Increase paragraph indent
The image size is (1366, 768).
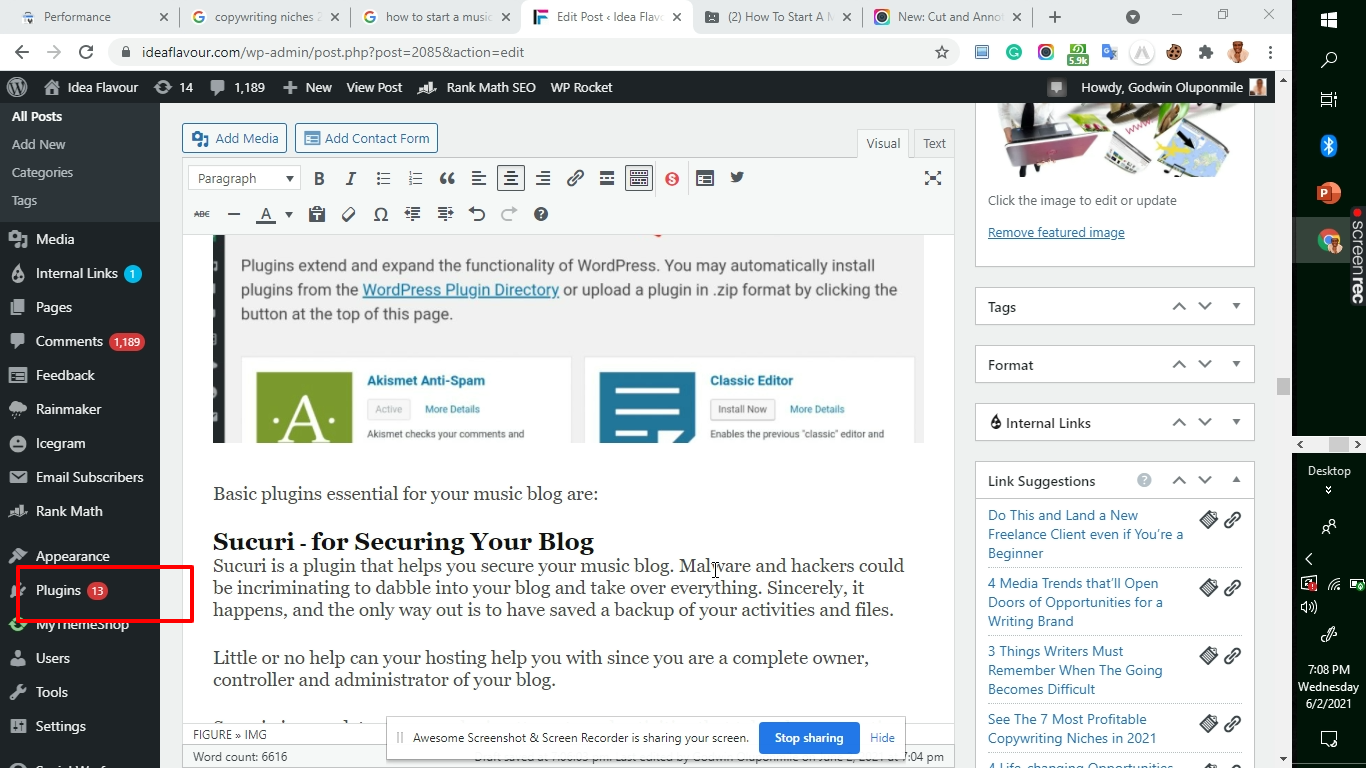pos(445,214)
